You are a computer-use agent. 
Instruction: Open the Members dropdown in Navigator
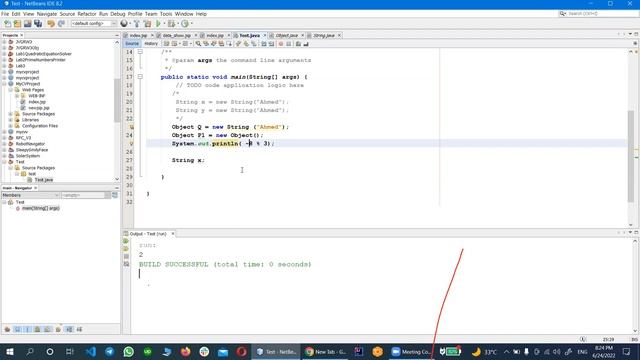(x=31, y=196)
